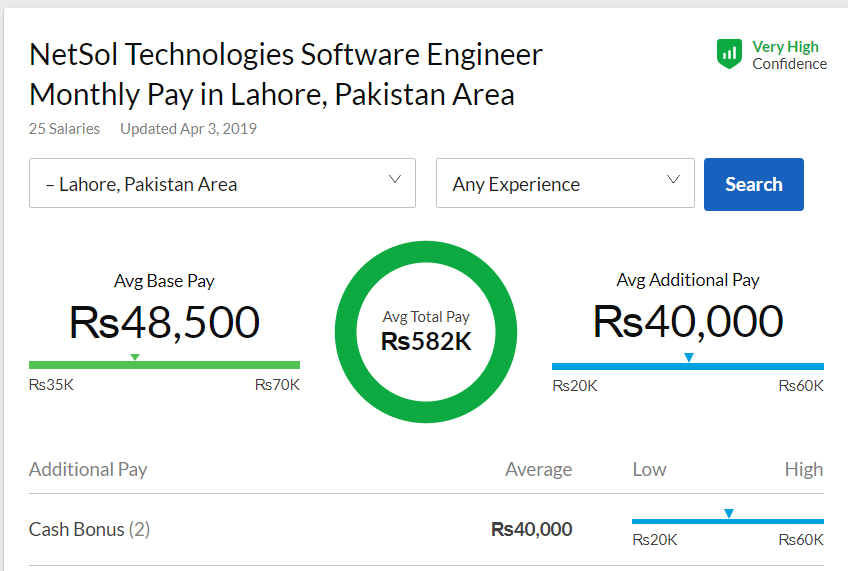Click the Rs48,500 average base pay figure

164,322
